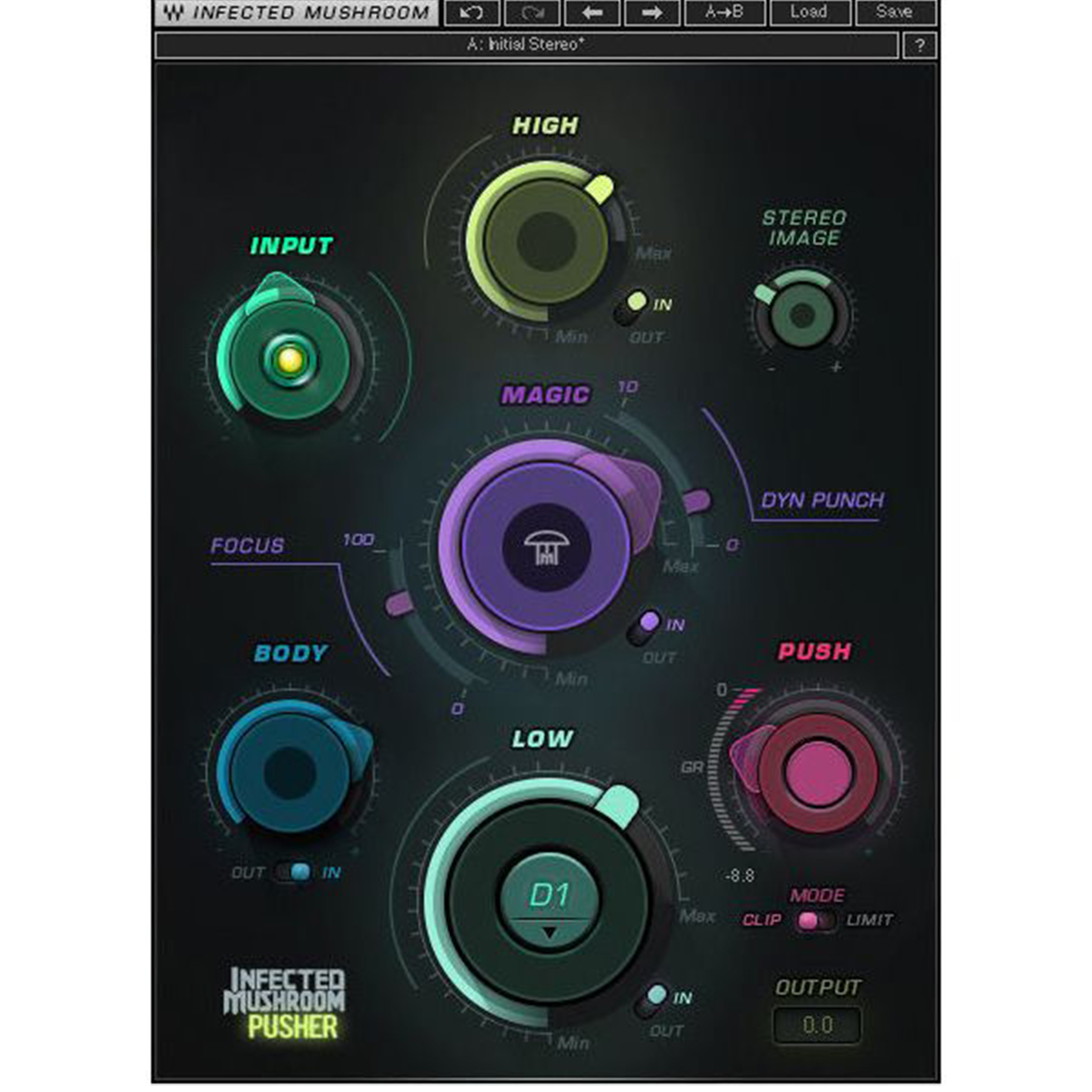Image resolution: width=1092 pixels, height=1092 pixels.
Task: Click the MAGIC knob
Action: (546, 548)
